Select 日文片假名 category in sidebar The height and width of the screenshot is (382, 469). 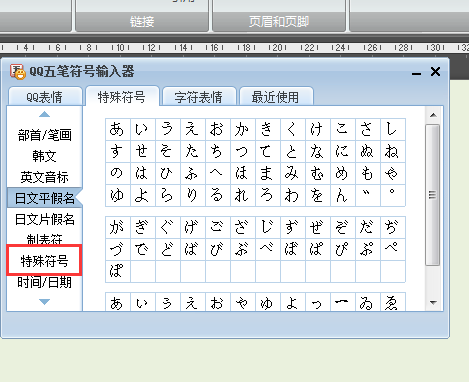(x=44, y=219)
